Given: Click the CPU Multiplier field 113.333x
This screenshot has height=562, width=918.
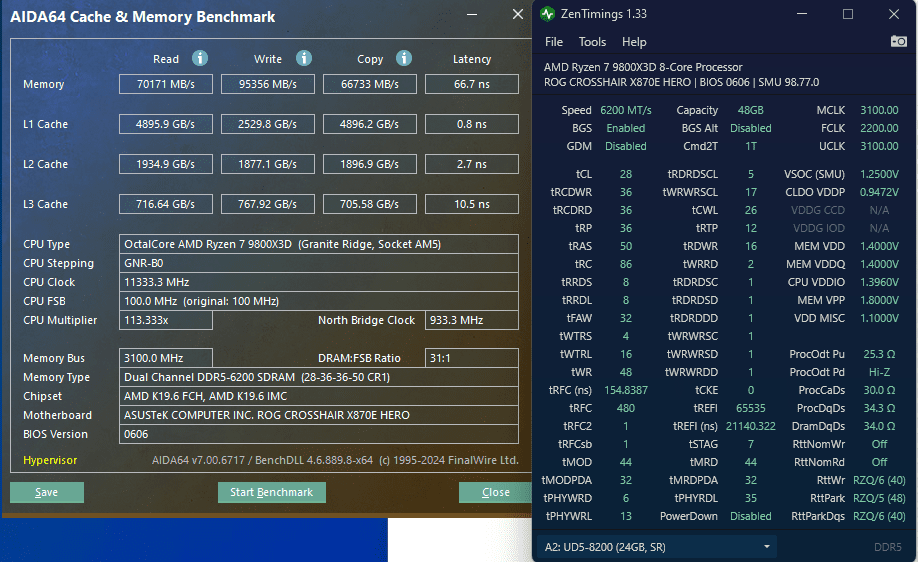Looking at the screenshot, I should pyautogui.click(x=166, y=320).
